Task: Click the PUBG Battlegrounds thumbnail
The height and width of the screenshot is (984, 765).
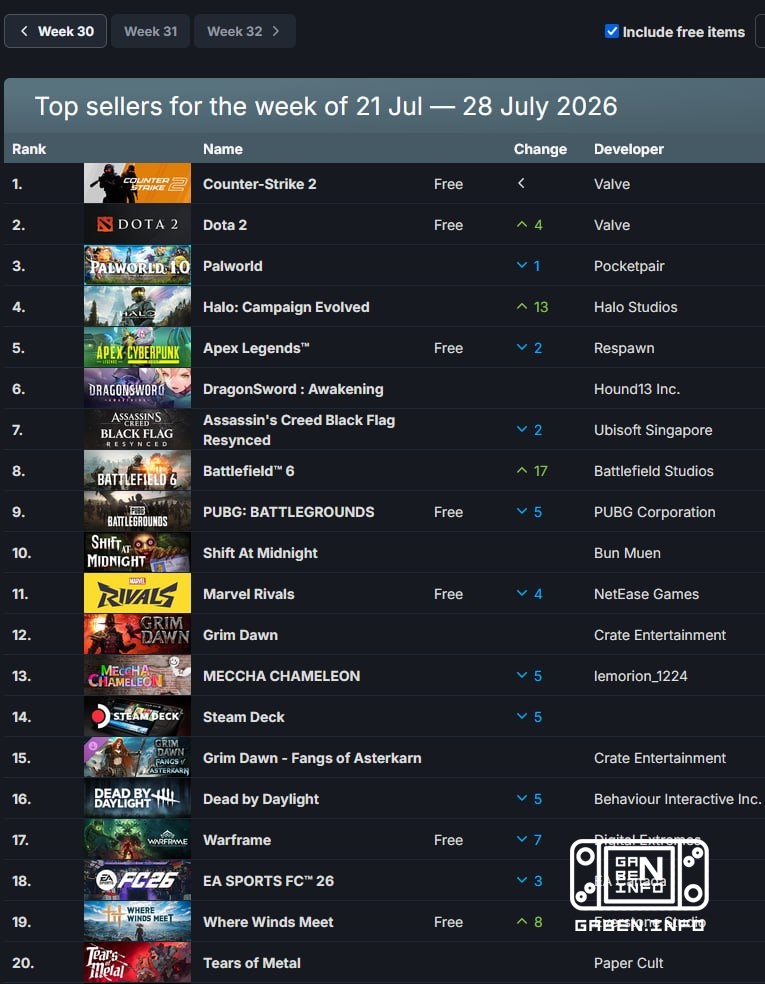Action: [x=137, y=511]
